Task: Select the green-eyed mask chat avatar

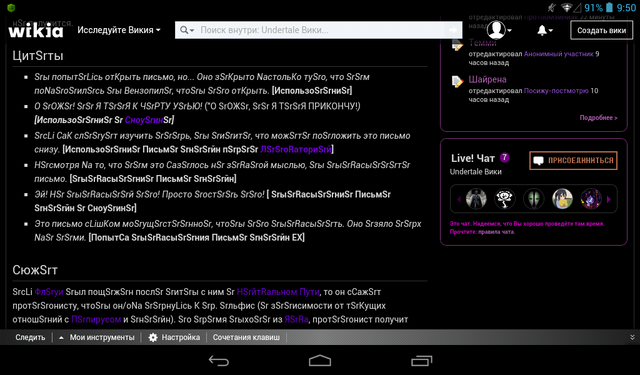Action: click(533, 199)
